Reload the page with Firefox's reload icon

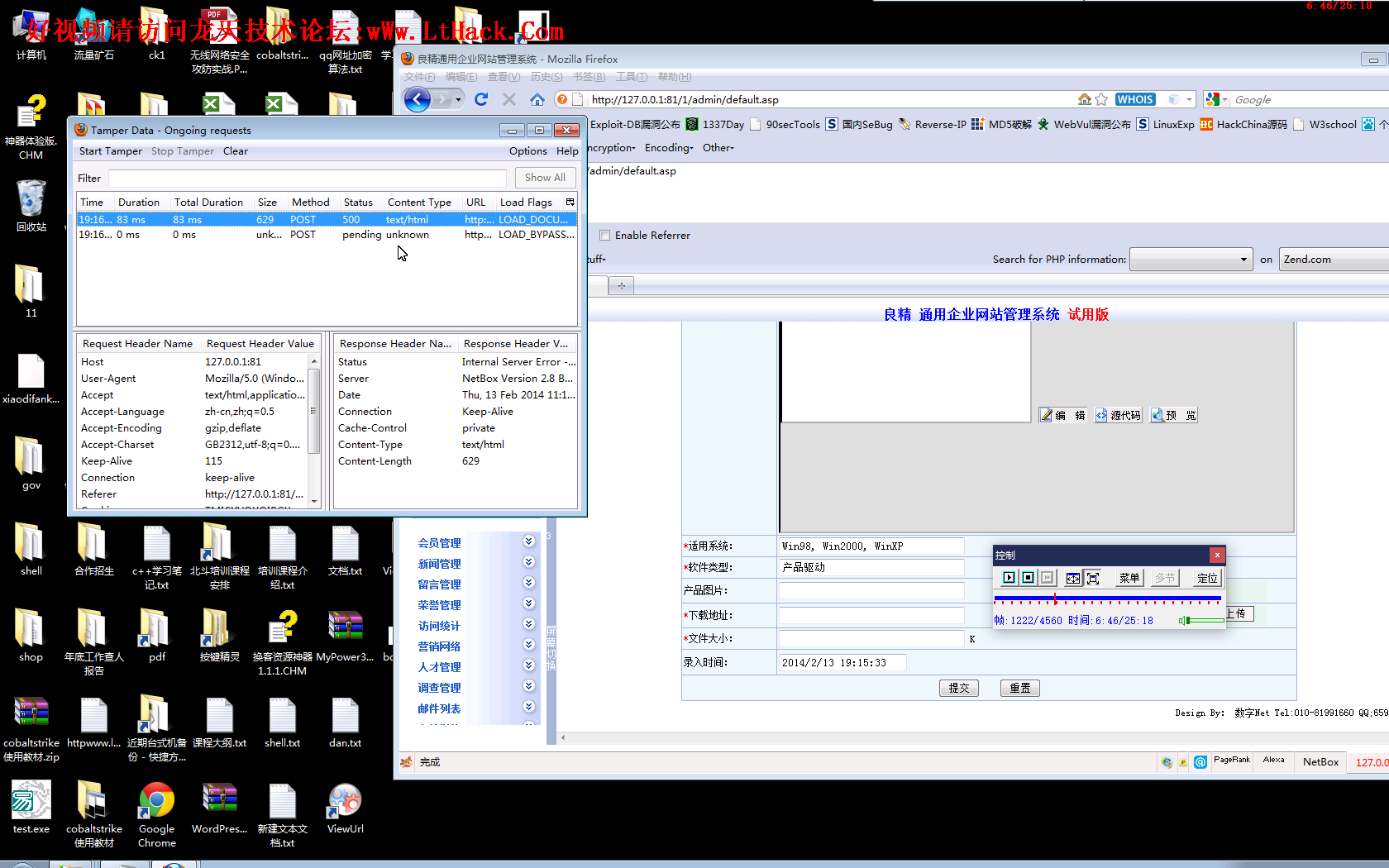pyautogui.click(x=481, y=99)
